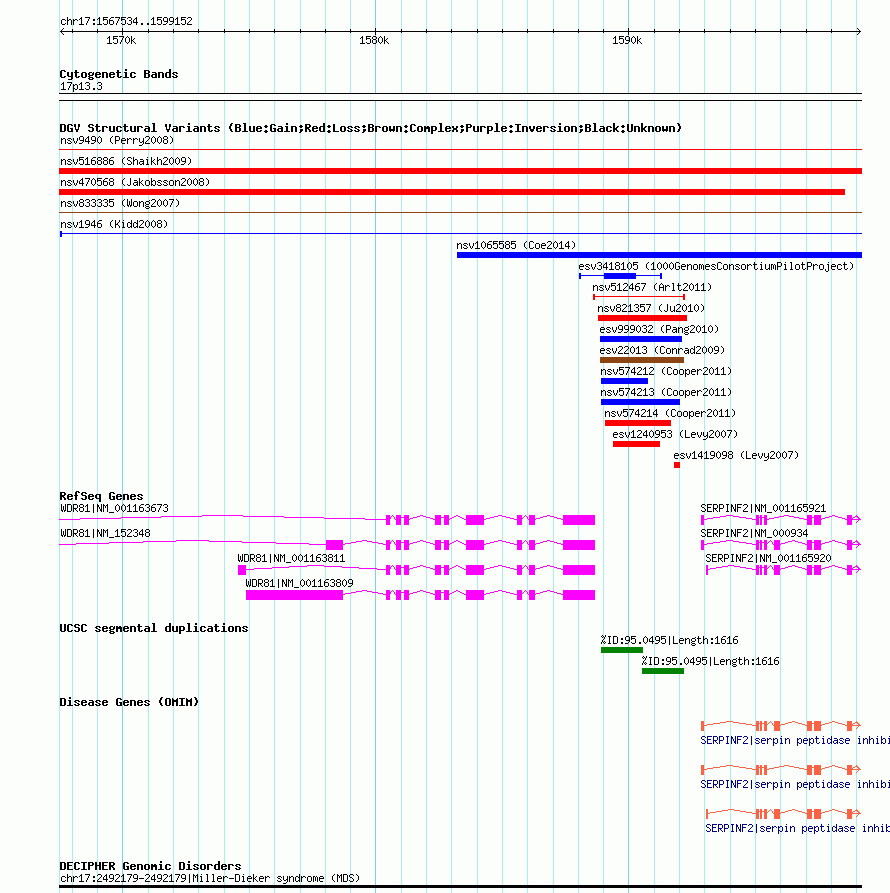Click the esv1419098 (Levy2007) label text
Viewport: 890px width, 893px height.
coord(736,455)
